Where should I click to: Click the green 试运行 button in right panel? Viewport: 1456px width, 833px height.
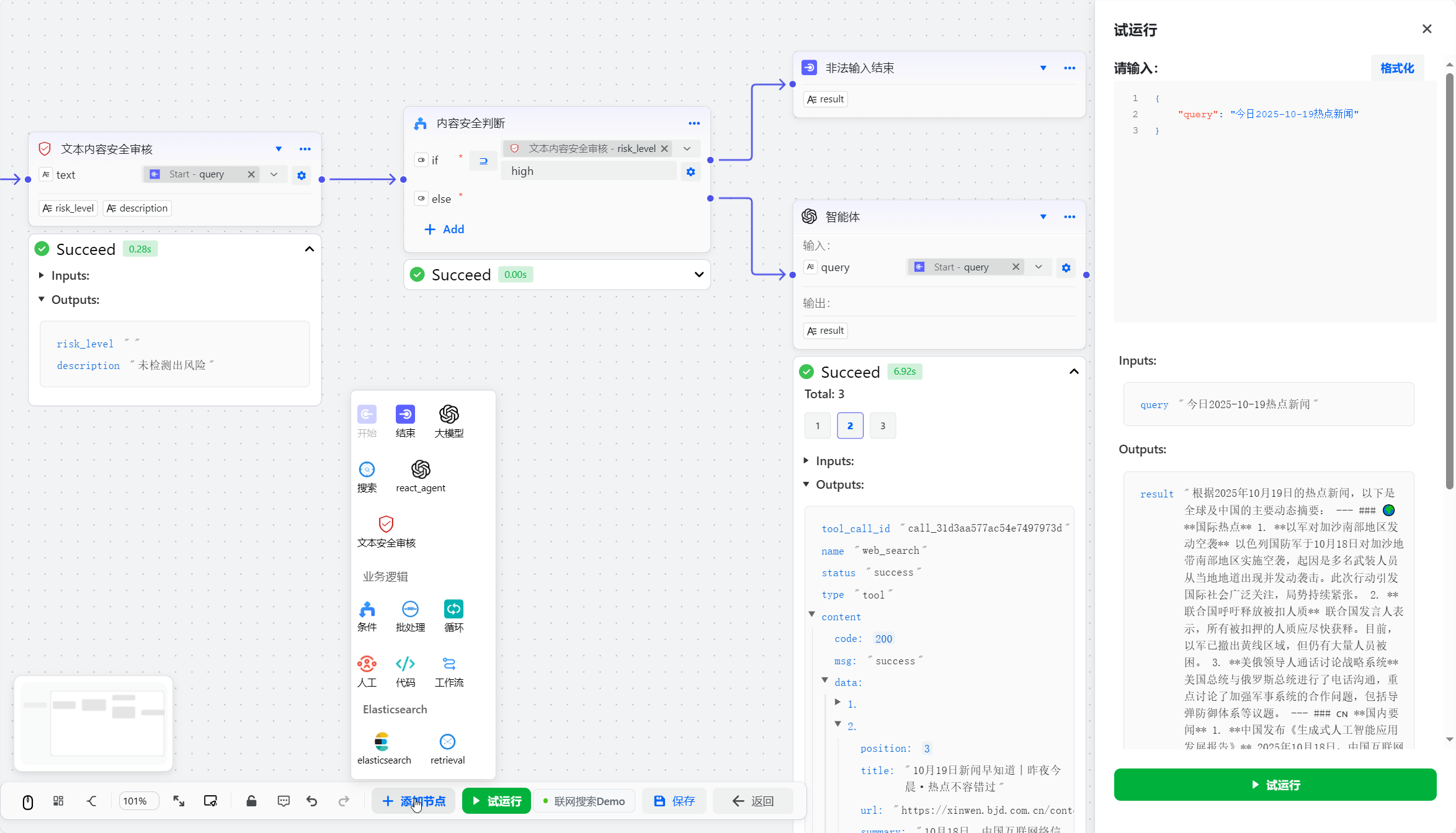(1274, 785)
